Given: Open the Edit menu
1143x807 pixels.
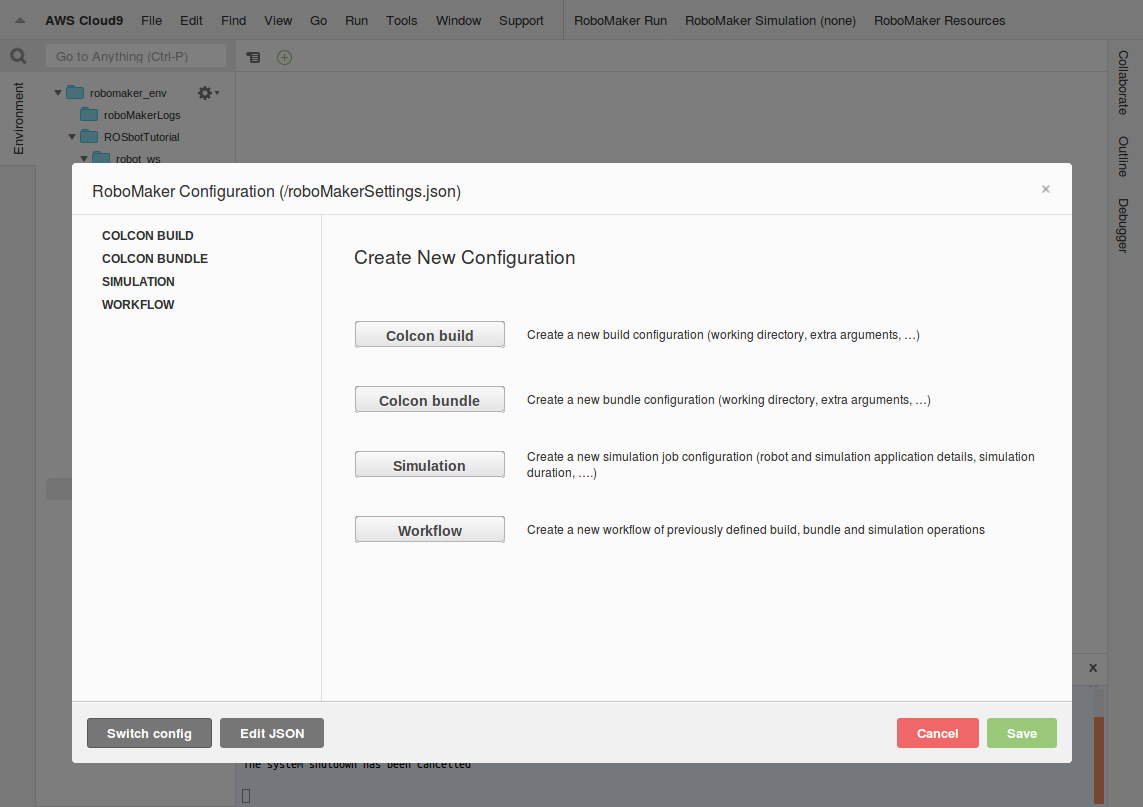Looking at the screenshot, I should click(191, 20).
